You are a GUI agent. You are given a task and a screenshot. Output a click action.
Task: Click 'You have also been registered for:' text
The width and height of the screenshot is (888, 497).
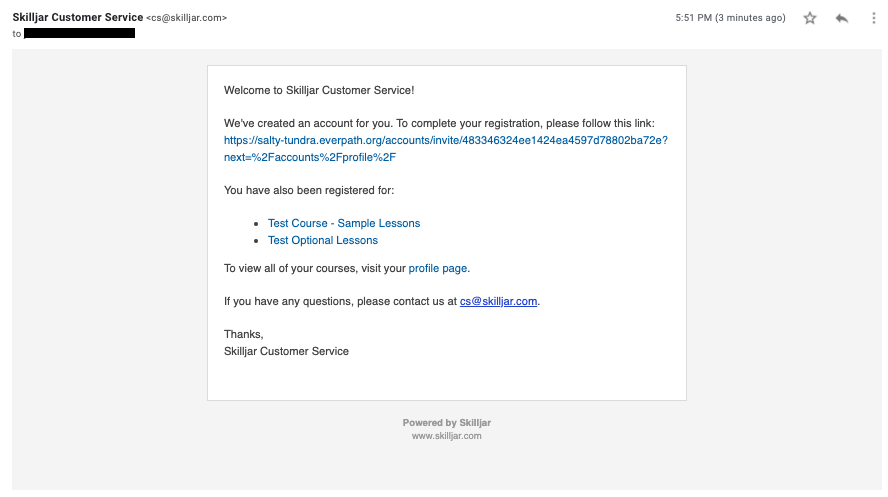click(x=309, y=190)
